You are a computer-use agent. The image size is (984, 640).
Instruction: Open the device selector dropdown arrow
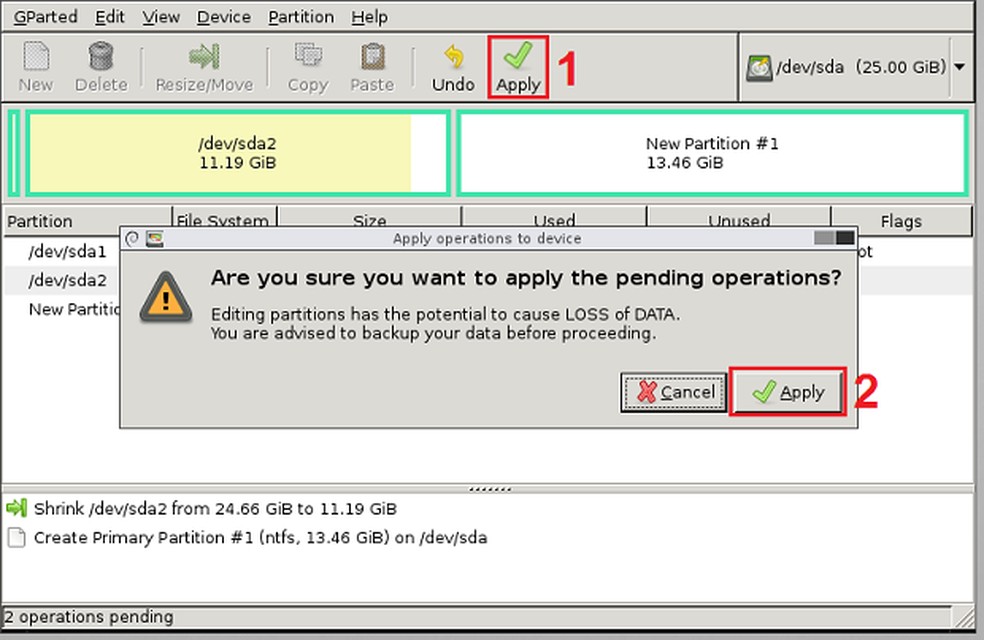click(960, 67)
